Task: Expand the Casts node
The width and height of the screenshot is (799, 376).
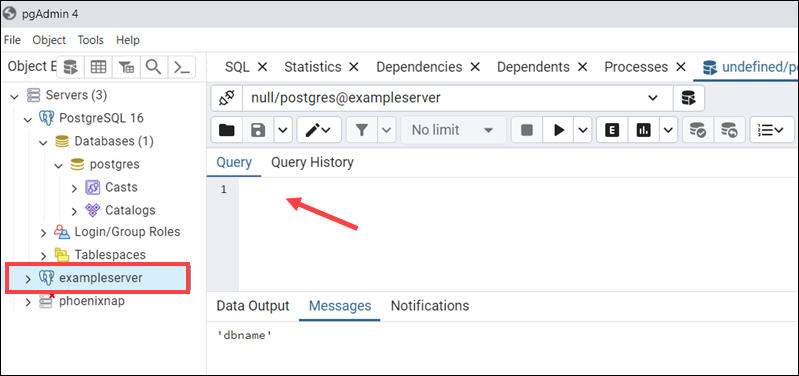Action: pos(74,188)
